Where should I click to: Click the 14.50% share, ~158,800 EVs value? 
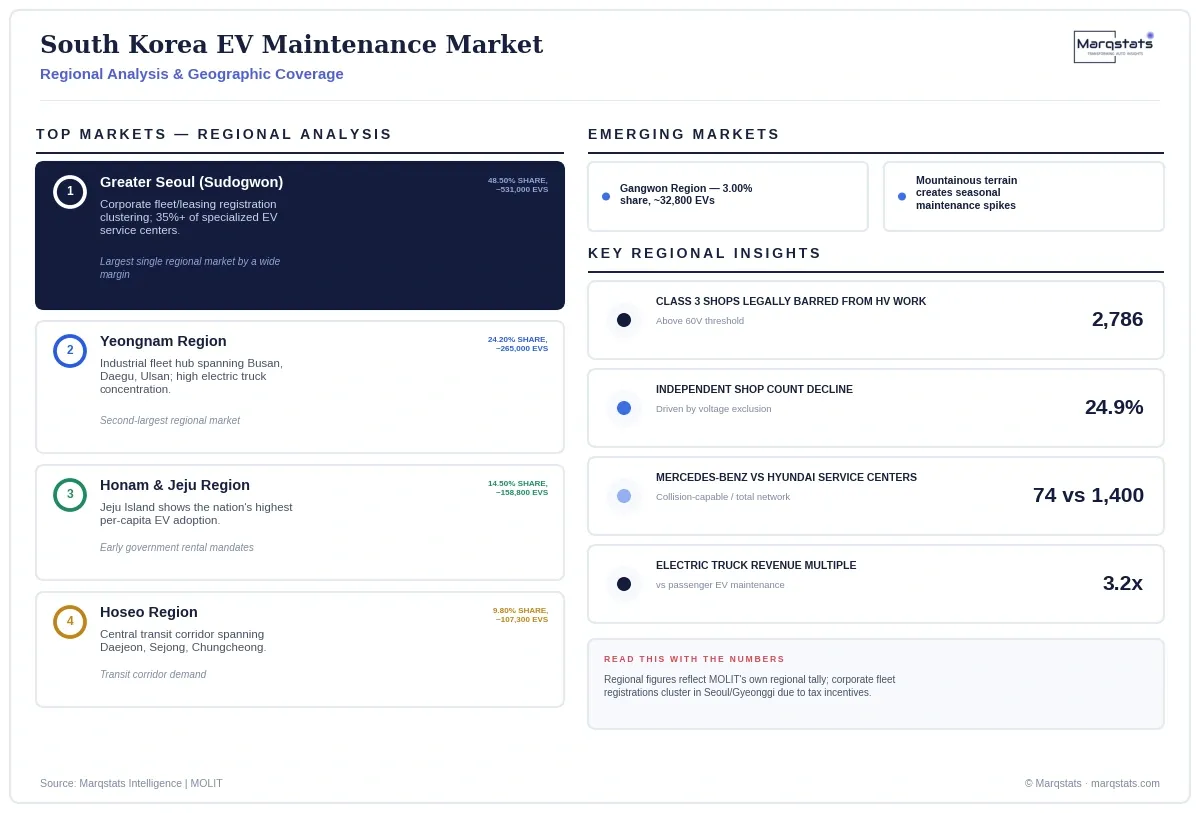[518, 488]
